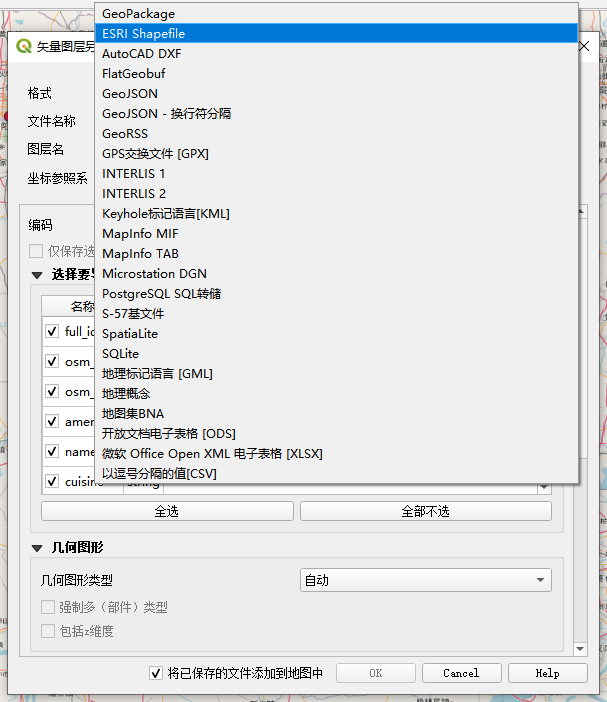The height and width of the screenshot is (702, 607).
Task: Pick GeoRSS from the format list
Action: point(336,133)
